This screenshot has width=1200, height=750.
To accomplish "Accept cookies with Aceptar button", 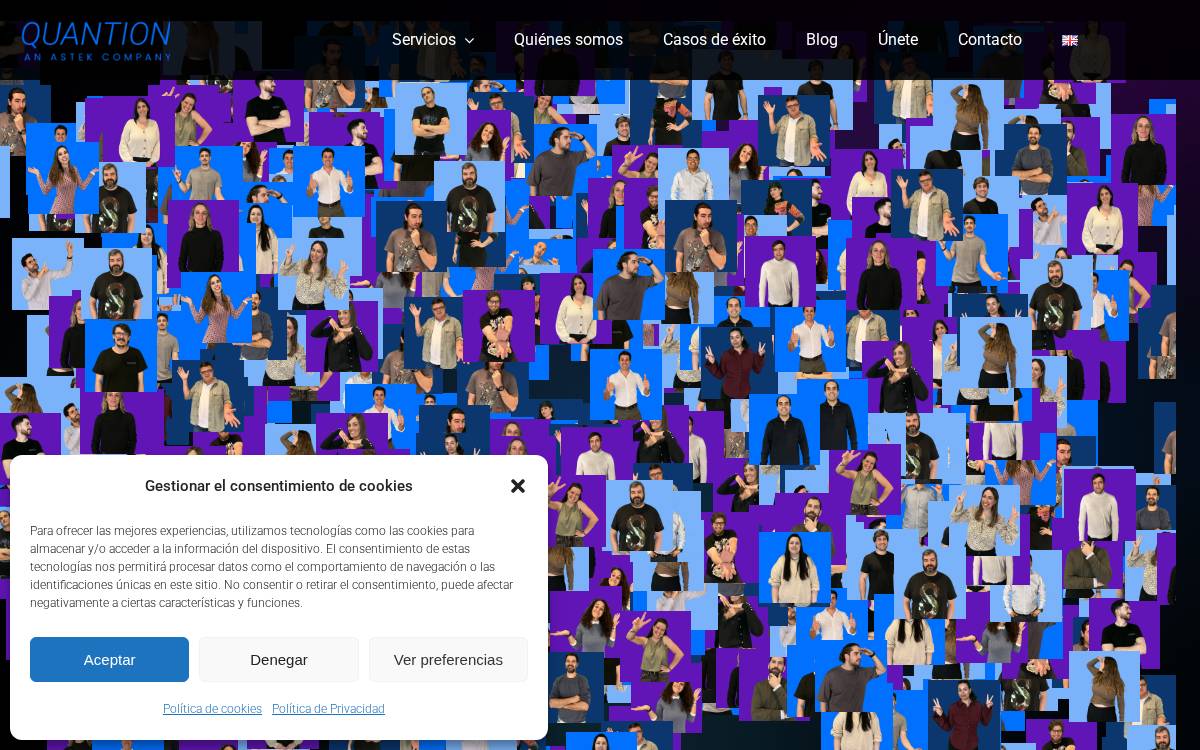I will (109, 660).
